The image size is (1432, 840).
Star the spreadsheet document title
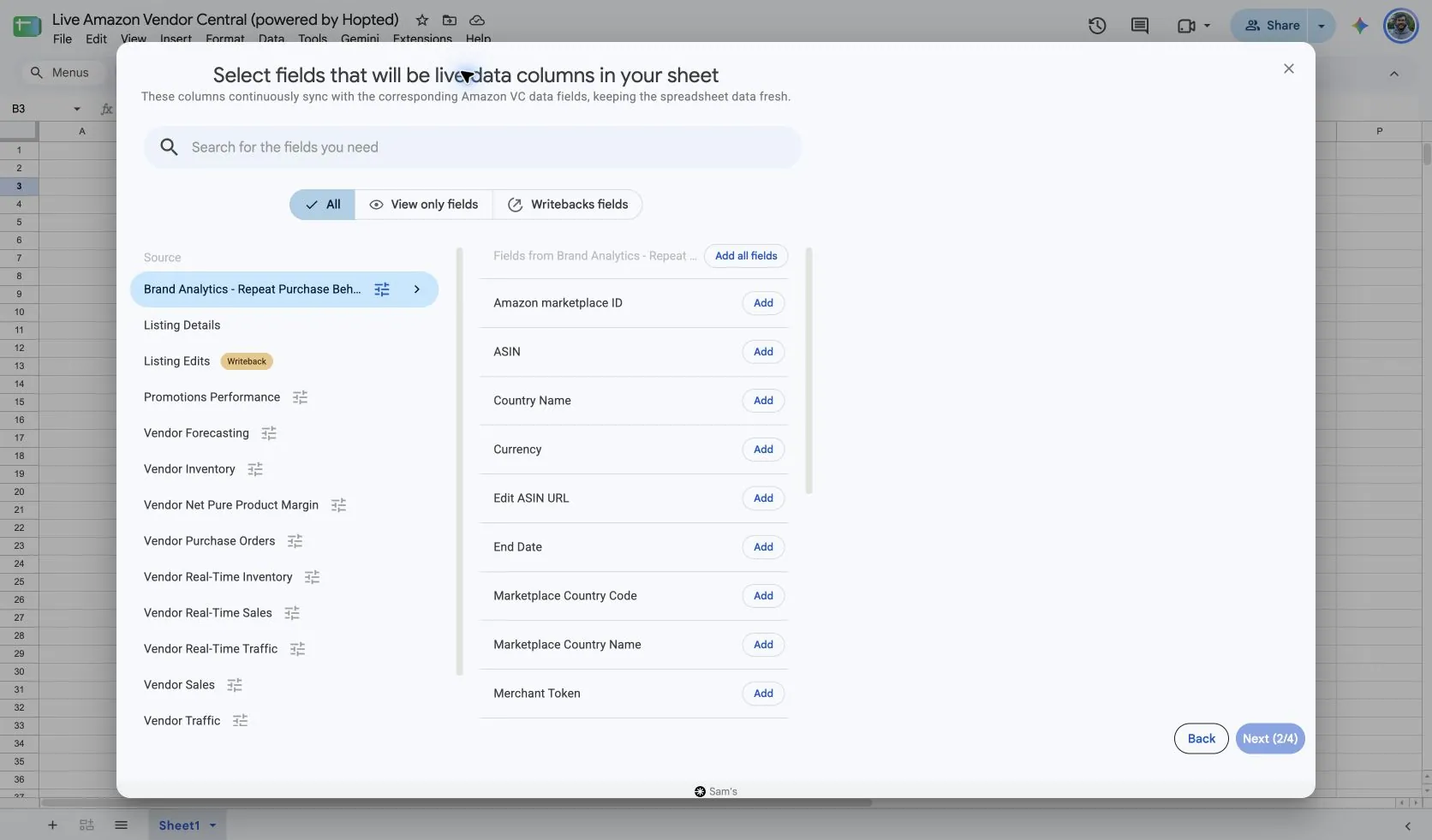(422, 20)
